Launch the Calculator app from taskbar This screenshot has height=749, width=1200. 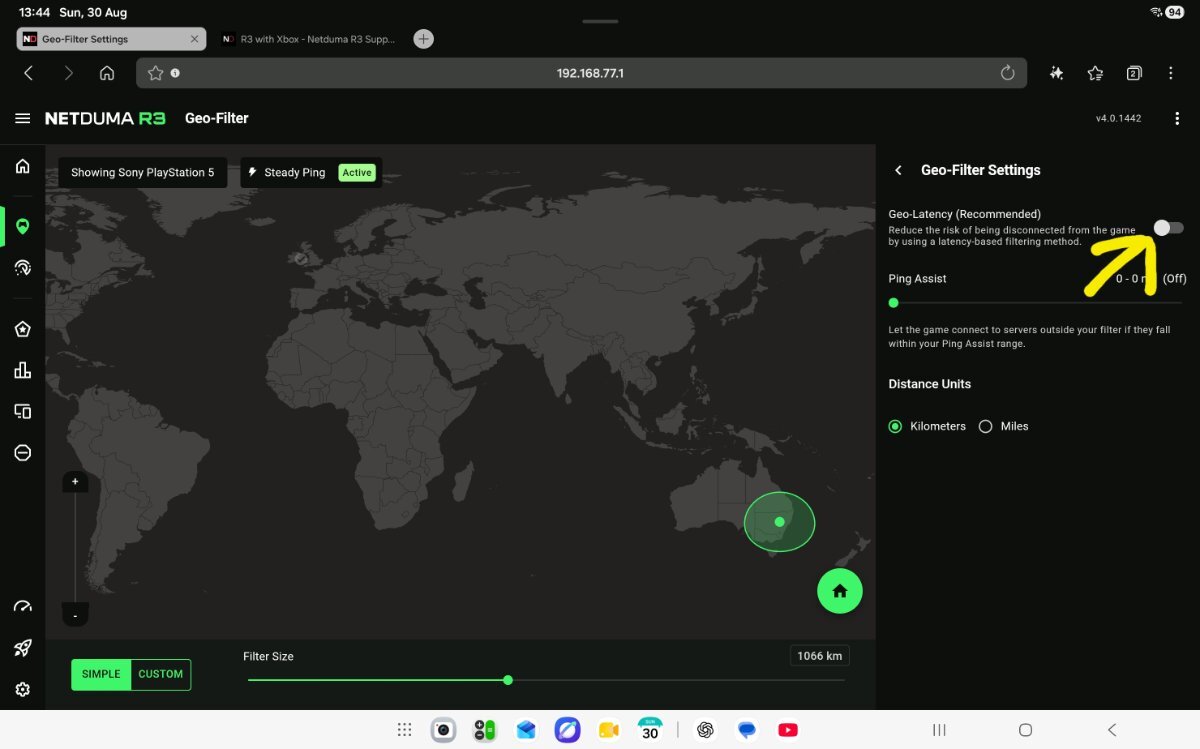[484, 730]
